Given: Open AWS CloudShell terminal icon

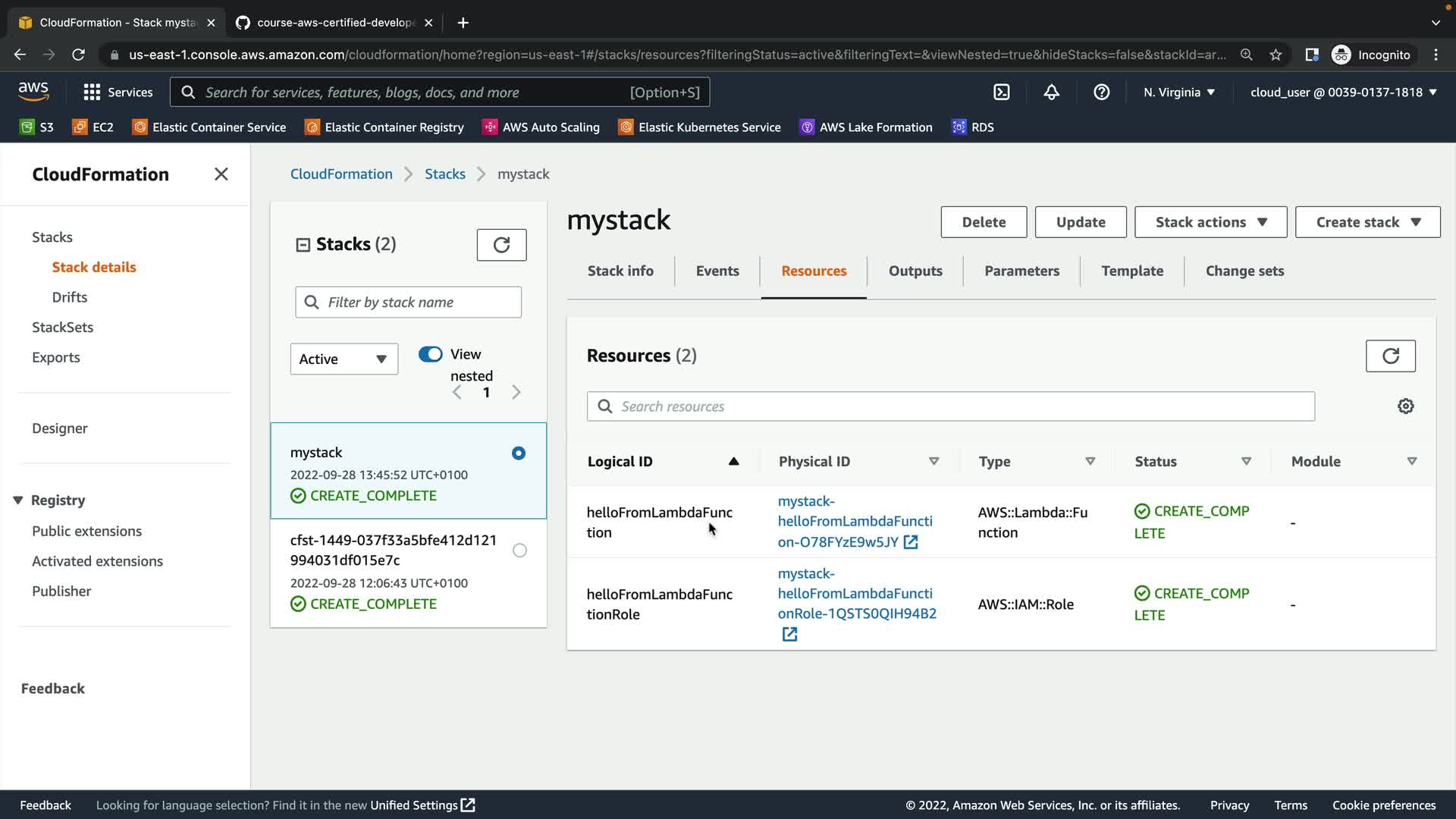Looking at the screenshot, I should tap(1001, 93).
